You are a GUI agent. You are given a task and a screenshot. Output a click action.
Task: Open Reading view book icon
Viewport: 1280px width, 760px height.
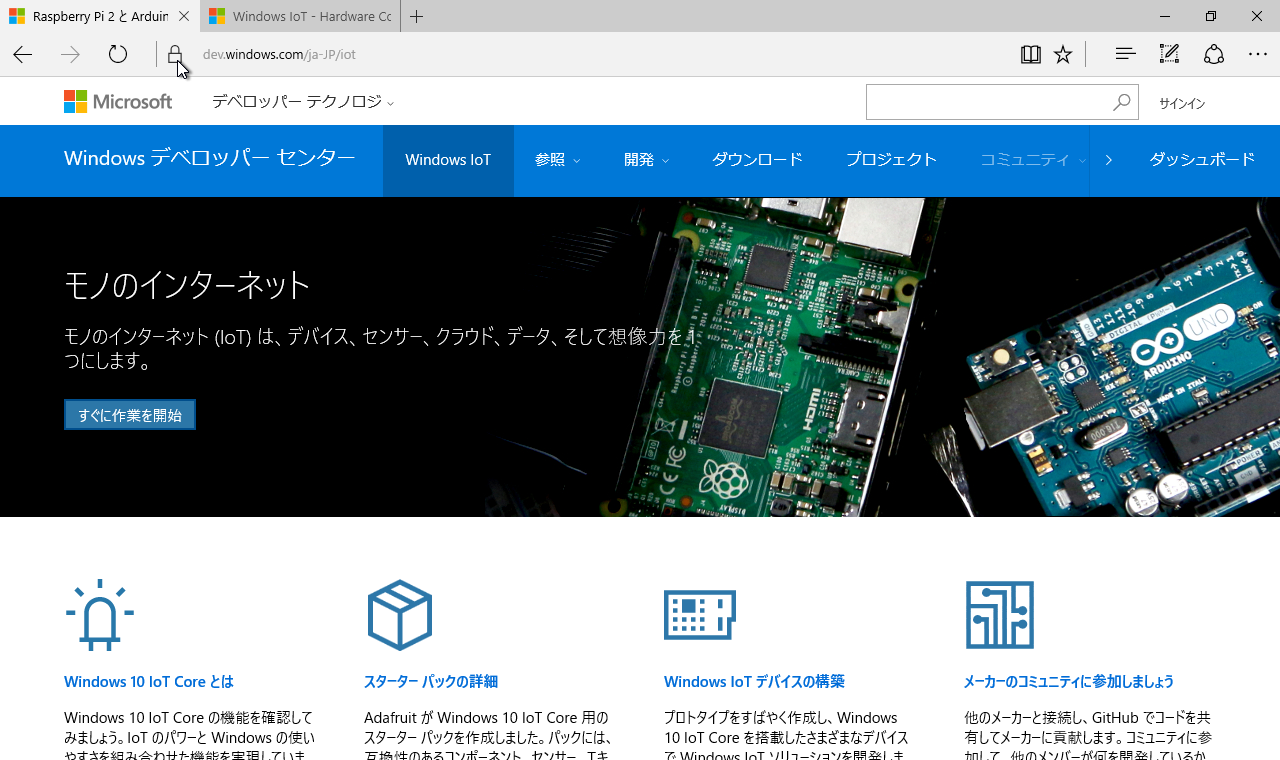[x=1031, y=54]
